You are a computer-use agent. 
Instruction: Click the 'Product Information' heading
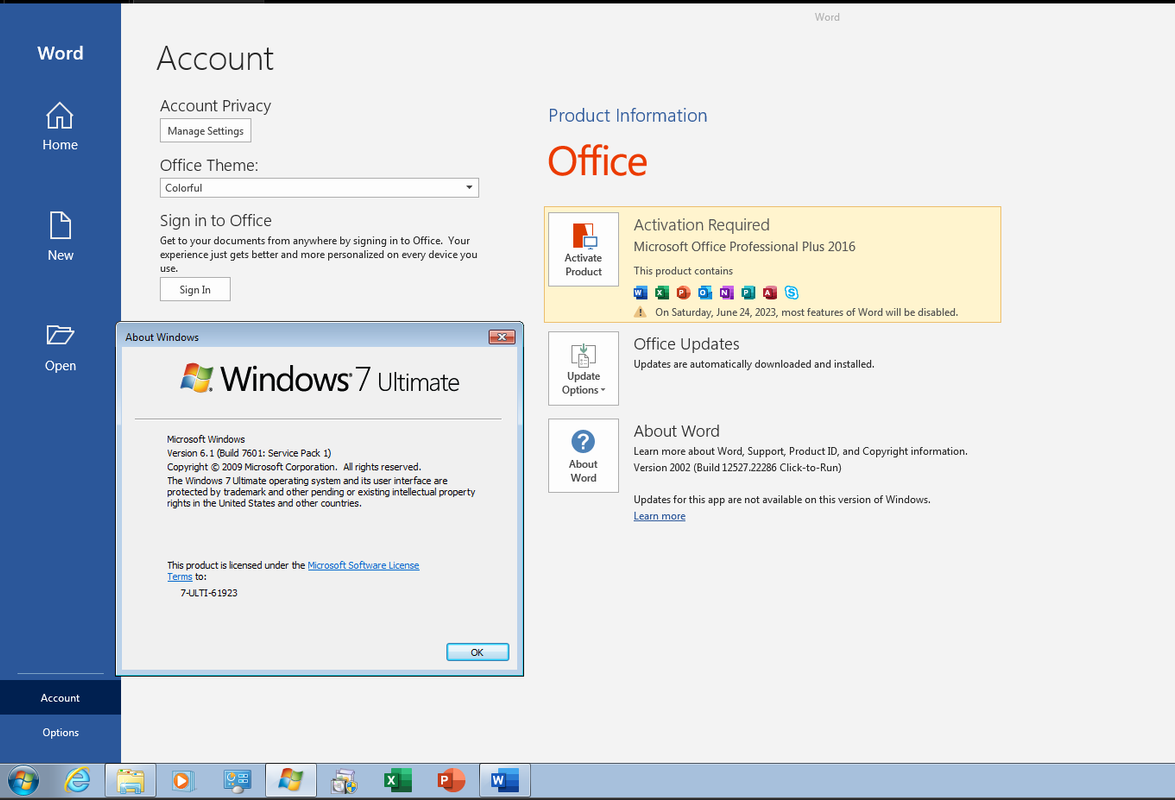(628, 115)
